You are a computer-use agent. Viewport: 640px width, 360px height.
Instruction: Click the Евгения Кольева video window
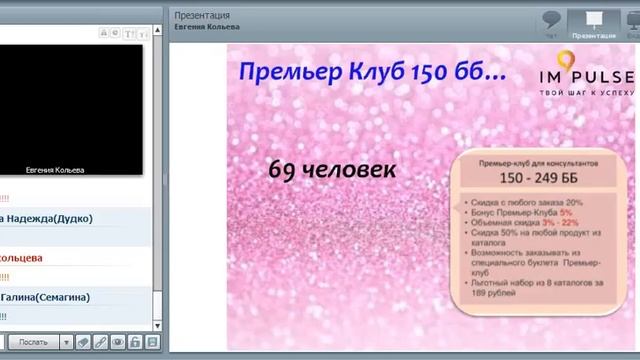click(71, 109)
